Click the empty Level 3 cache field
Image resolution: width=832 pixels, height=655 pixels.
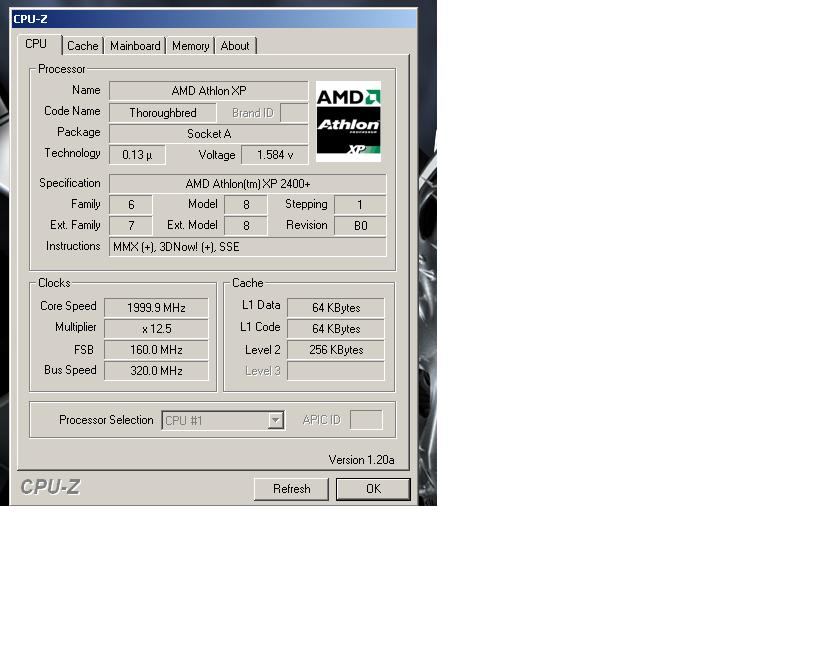coord(336,371)
